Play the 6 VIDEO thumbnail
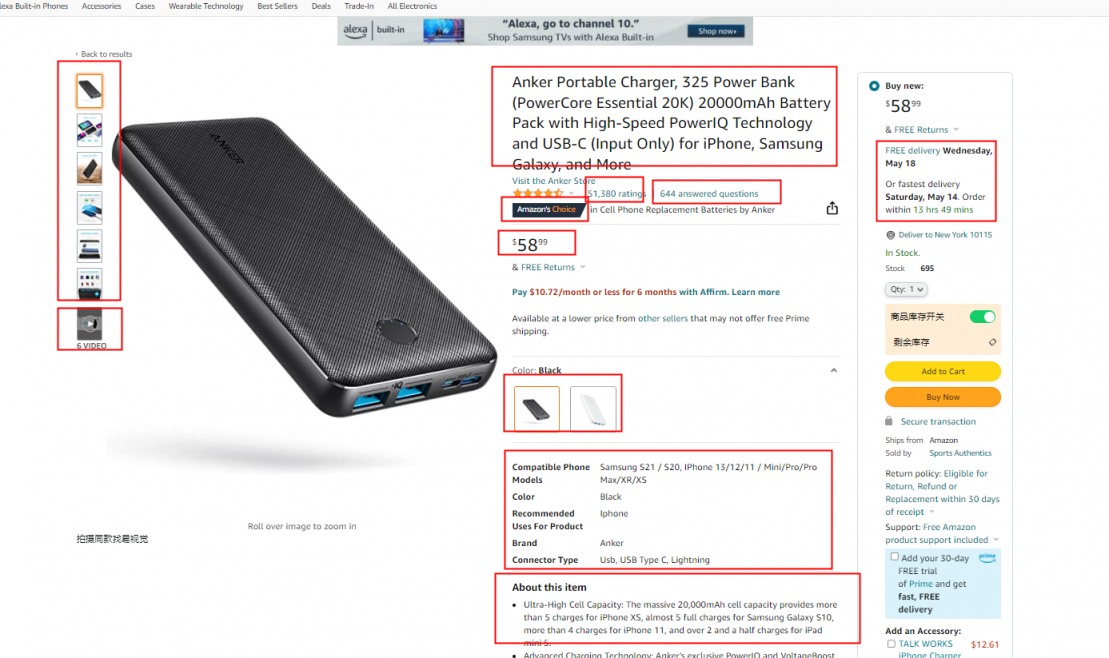 [x=90, y=325]
